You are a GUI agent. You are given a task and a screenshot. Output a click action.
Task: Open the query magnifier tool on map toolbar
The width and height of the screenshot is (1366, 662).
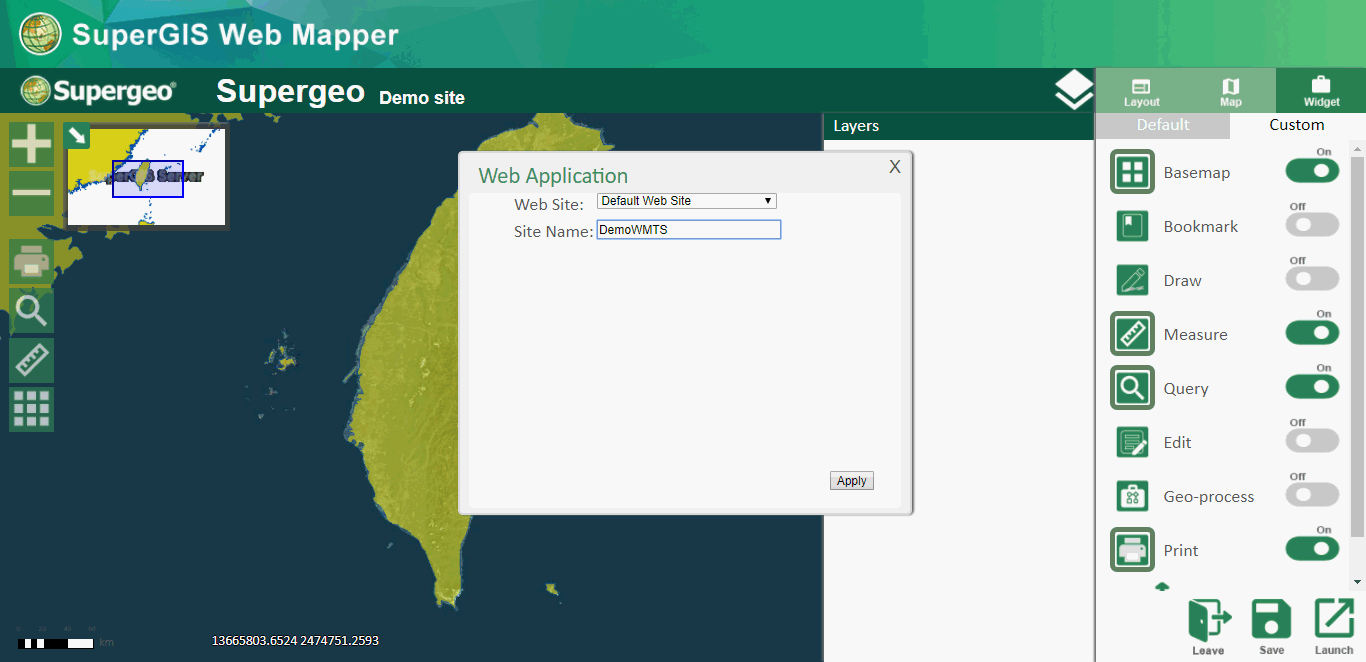point(32,311)
